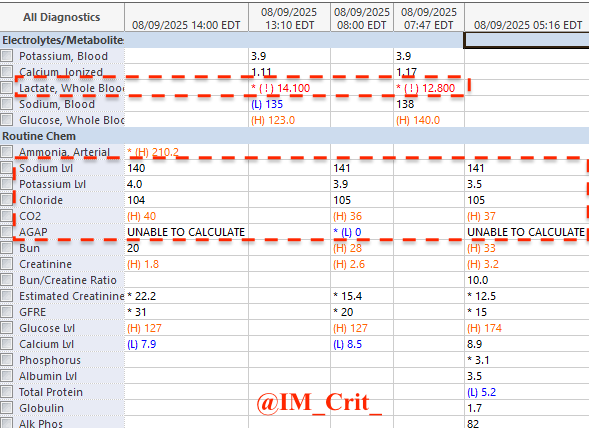Screen dimensions: 589x428
Task: Click the Potassium Lvl value 3.5
Action: click(474, 184)
